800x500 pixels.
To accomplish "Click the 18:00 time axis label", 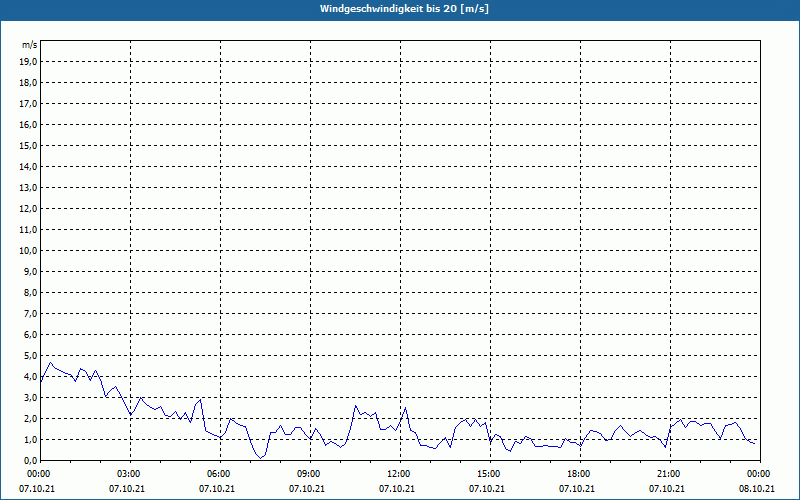I will click(580, 474).
